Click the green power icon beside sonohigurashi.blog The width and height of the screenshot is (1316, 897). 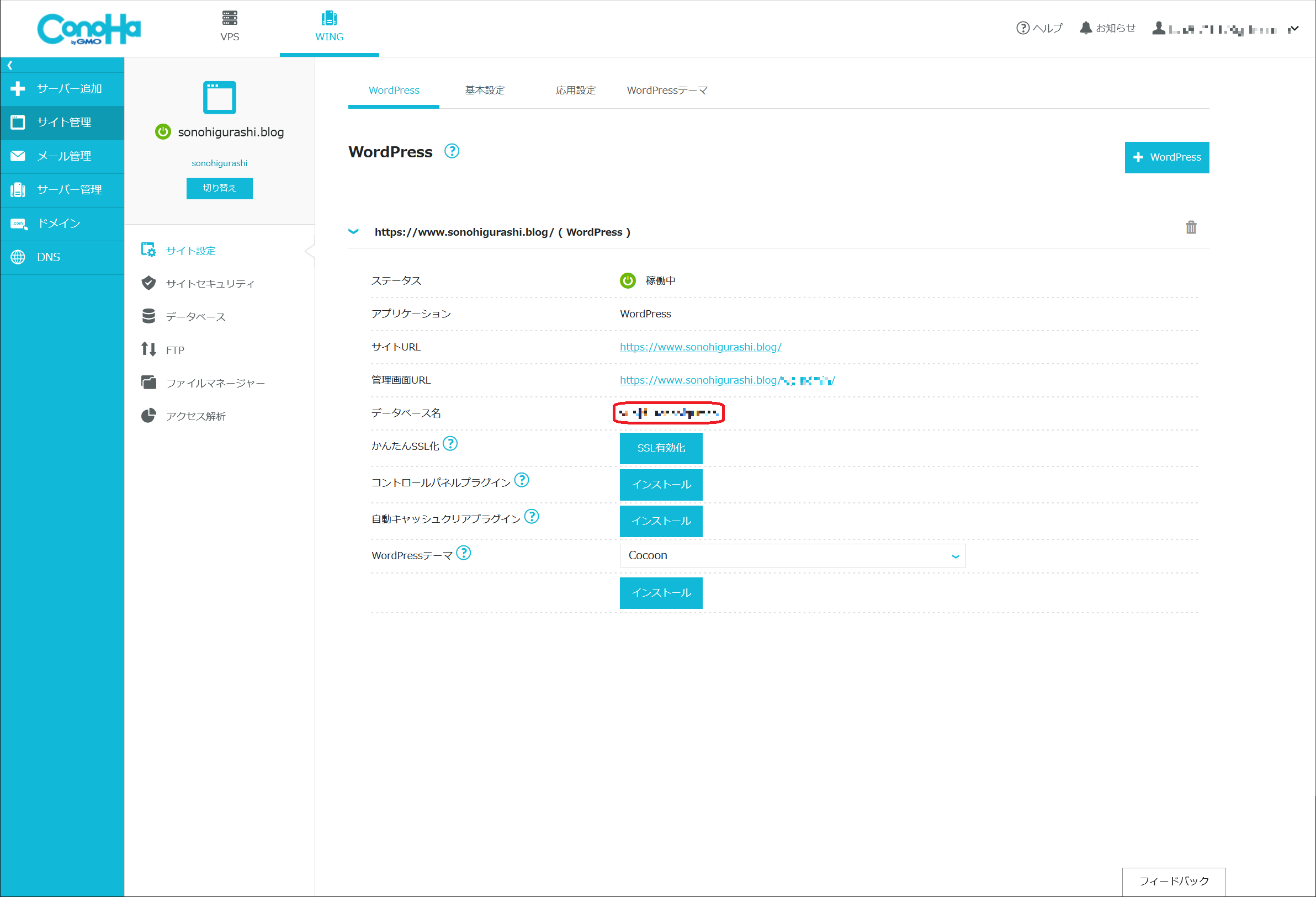(163, 132)
